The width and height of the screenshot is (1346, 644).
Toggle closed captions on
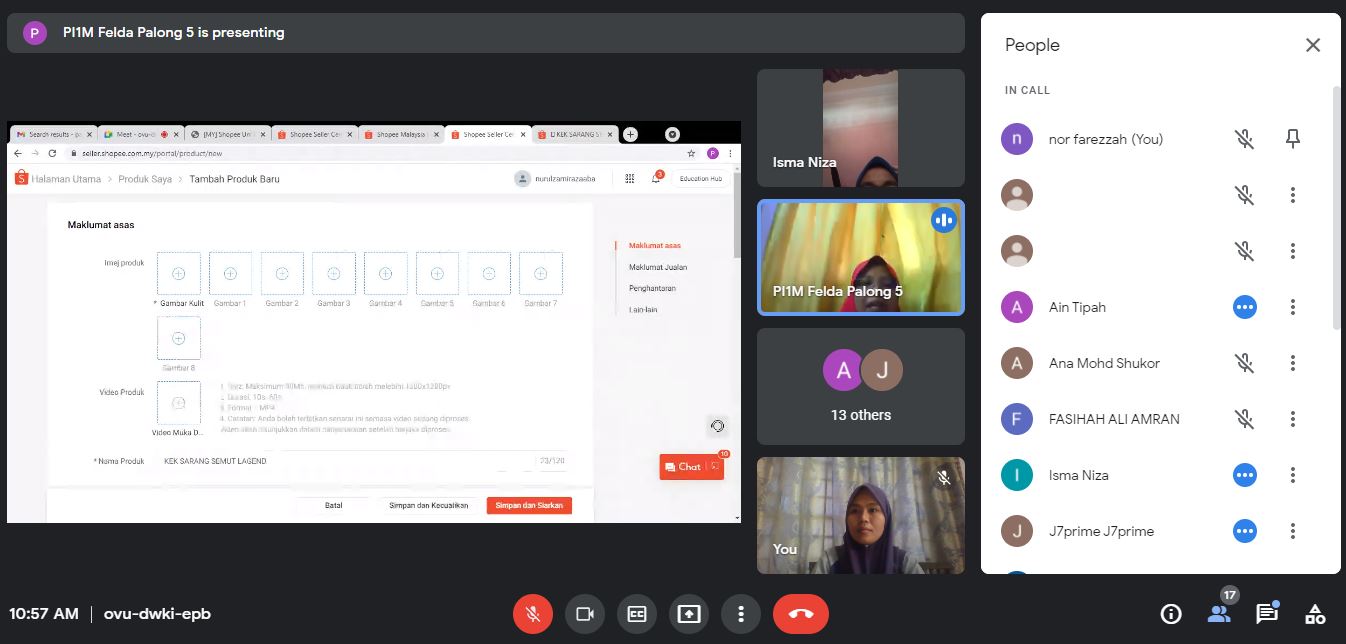(637, 614)
